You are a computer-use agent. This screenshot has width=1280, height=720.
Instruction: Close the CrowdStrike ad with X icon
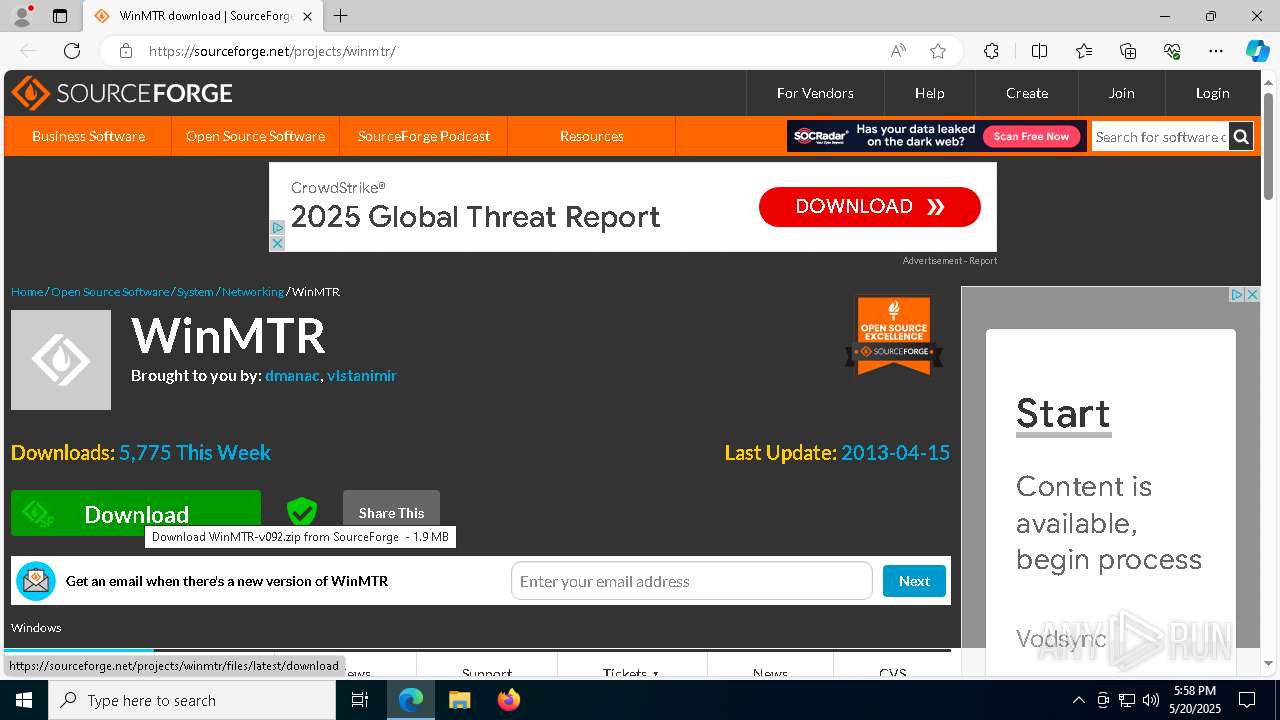pos(278,243)
